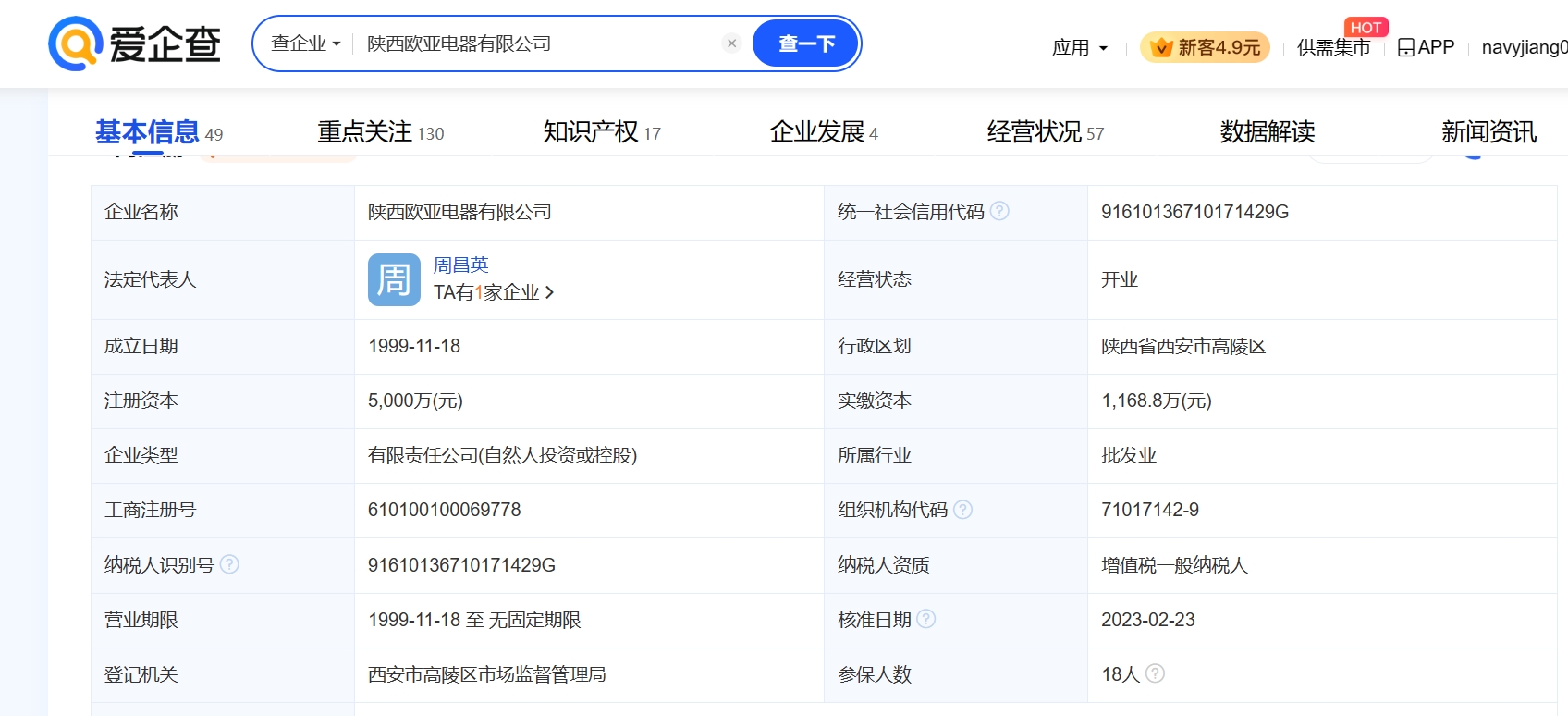Select paid-in capital 1,168.8万(元)
The image size is (1568, 716).
click(1156, 401)
